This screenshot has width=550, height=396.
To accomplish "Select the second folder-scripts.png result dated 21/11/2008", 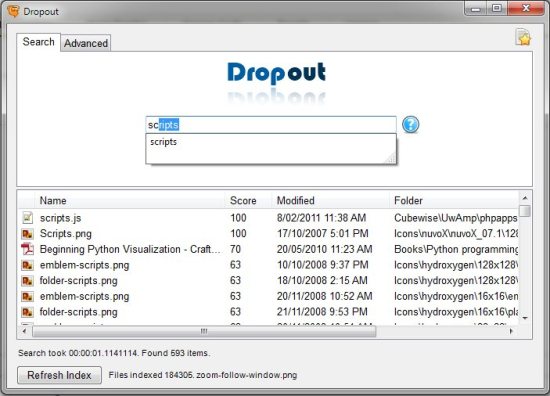I will click(268, 312).
